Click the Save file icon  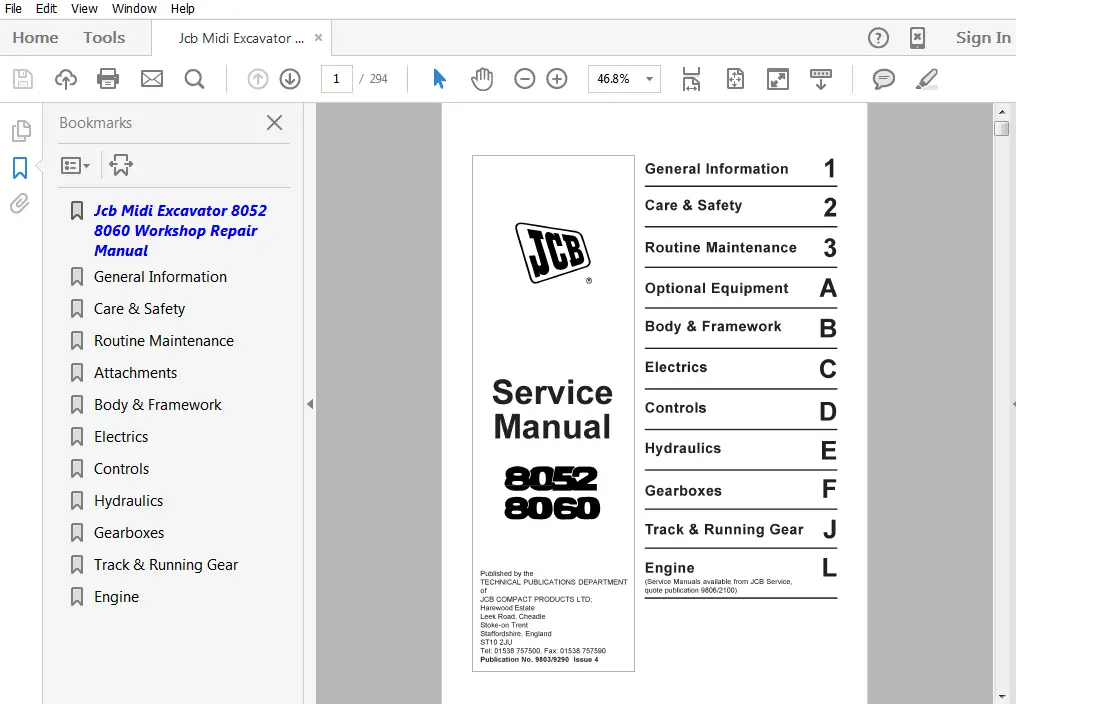click(x=23, y=78)
